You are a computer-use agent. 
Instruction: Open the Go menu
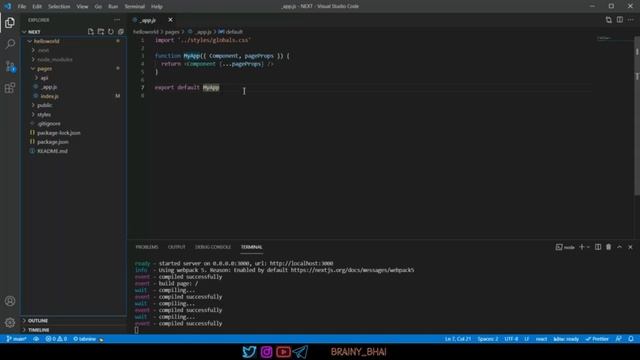coord(98,7)
